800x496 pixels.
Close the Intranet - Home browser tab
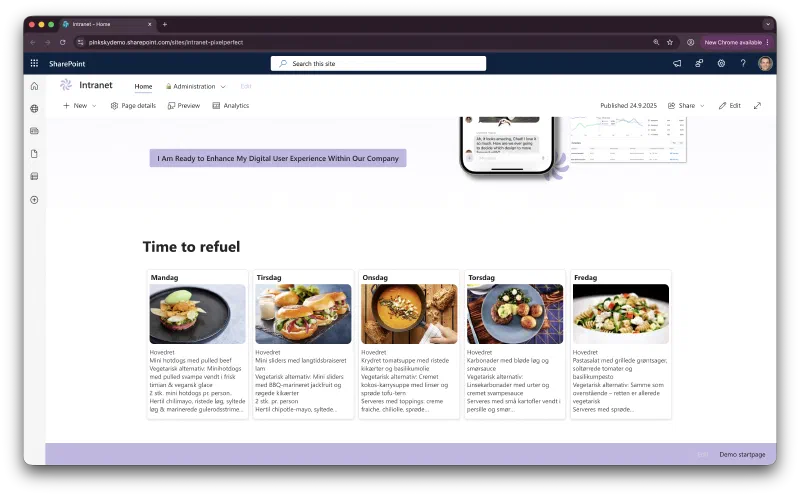click(x=149, y=24)
